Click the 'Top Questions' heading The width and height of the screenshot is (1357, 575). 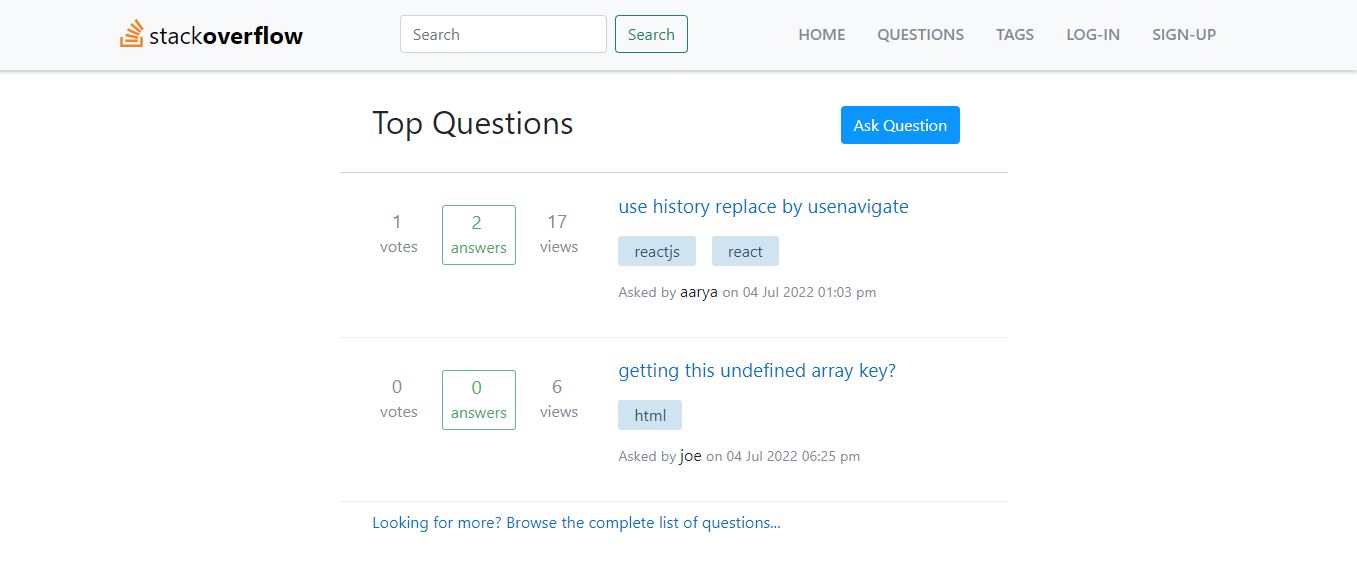[473, 123]
